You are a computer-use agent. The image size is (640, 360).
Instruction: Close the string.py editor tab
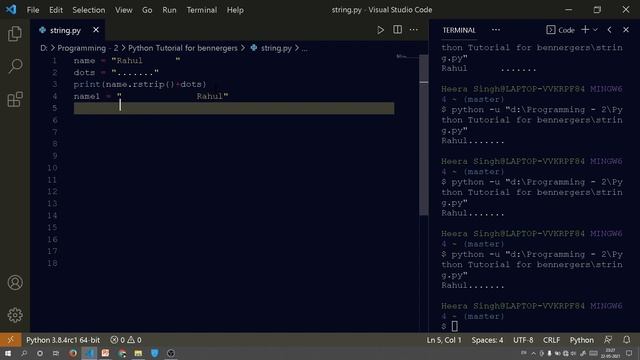[x=96, y=30]
